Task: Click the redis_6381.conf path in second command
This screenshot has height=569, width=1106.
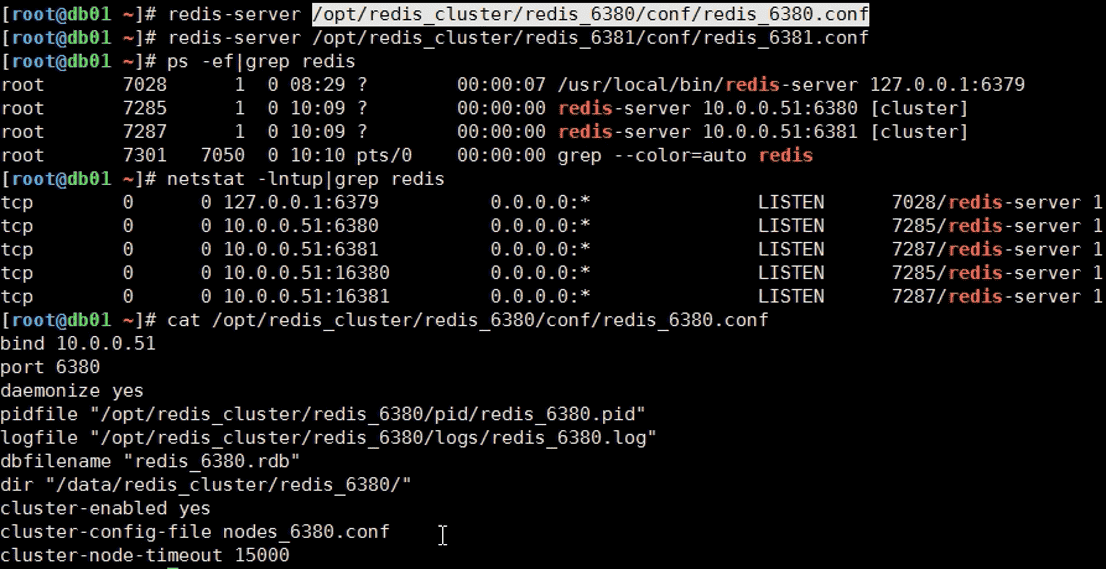Action: coord(590,38)
